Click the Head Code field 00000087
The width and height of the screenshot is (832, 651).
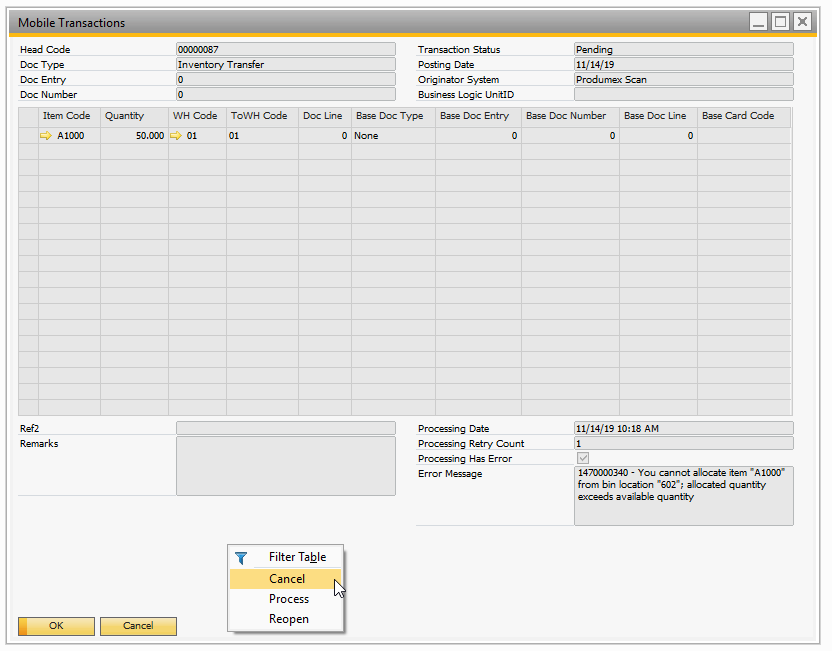(x=285, y=49)
